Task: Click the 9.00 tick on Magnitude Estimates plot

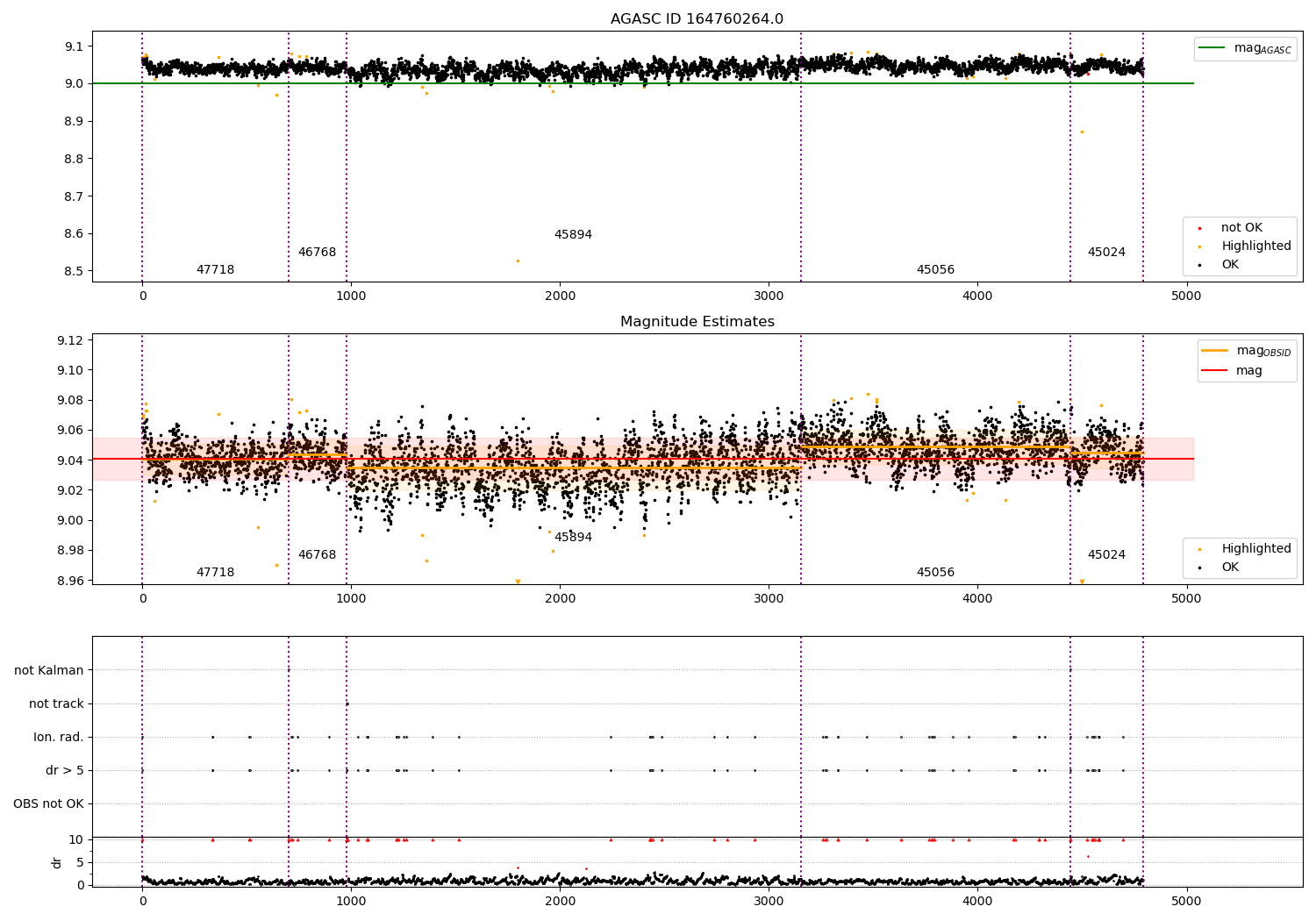Action: click(x=71, y=521)
